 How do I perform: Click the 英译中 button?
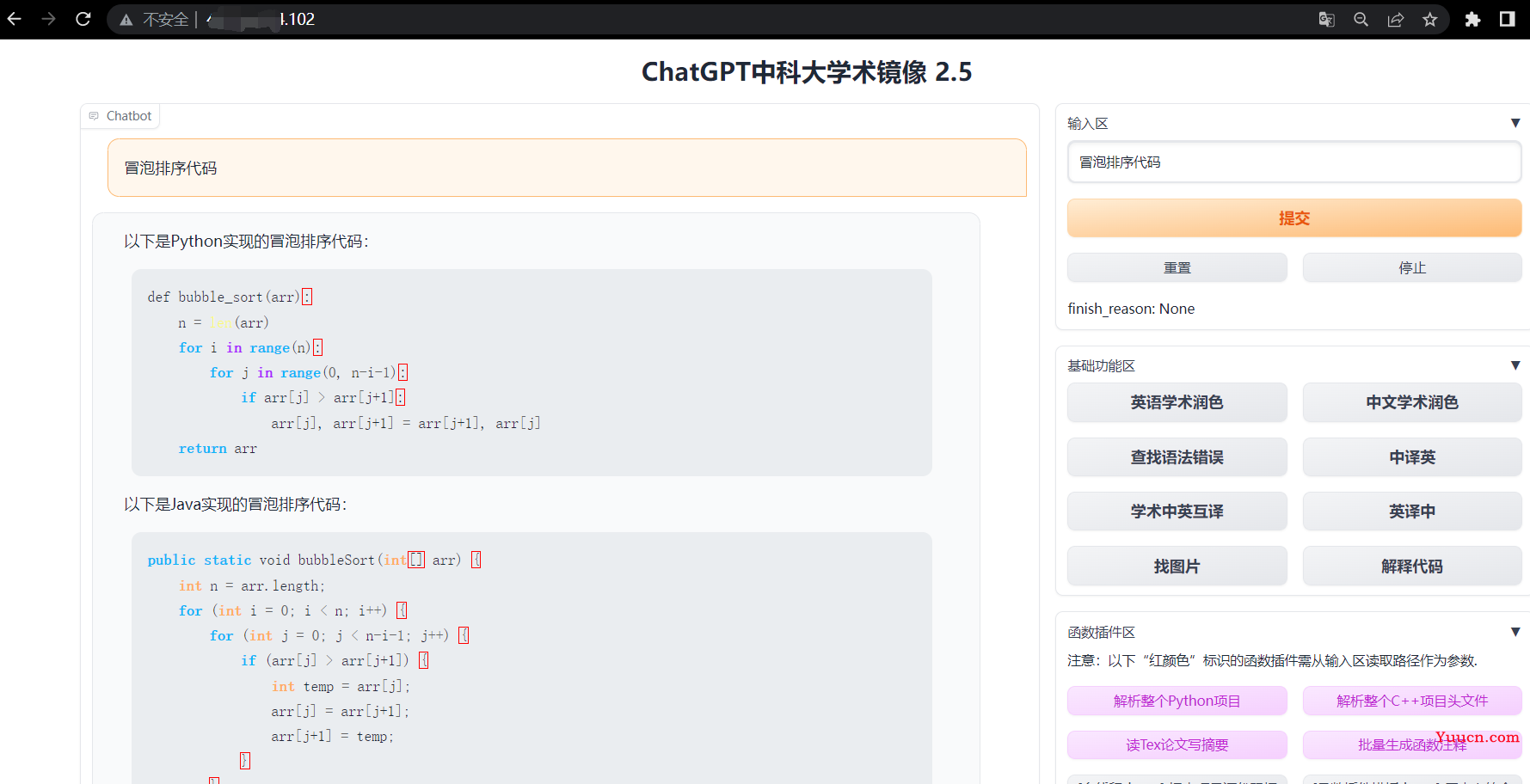[x=1412, y=511]
